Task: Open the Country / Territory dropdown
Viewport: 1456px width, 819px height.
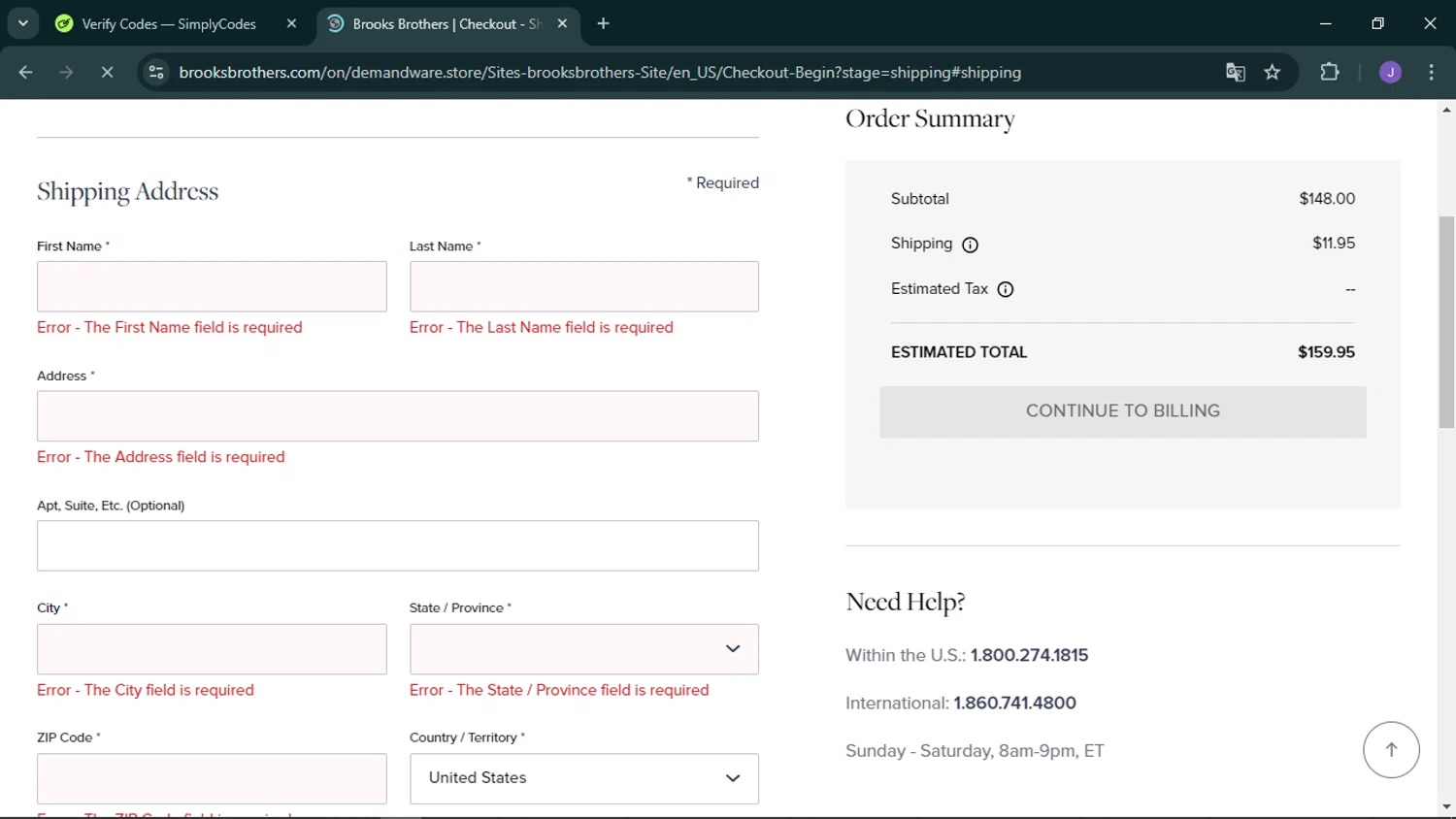Action: 583,778
